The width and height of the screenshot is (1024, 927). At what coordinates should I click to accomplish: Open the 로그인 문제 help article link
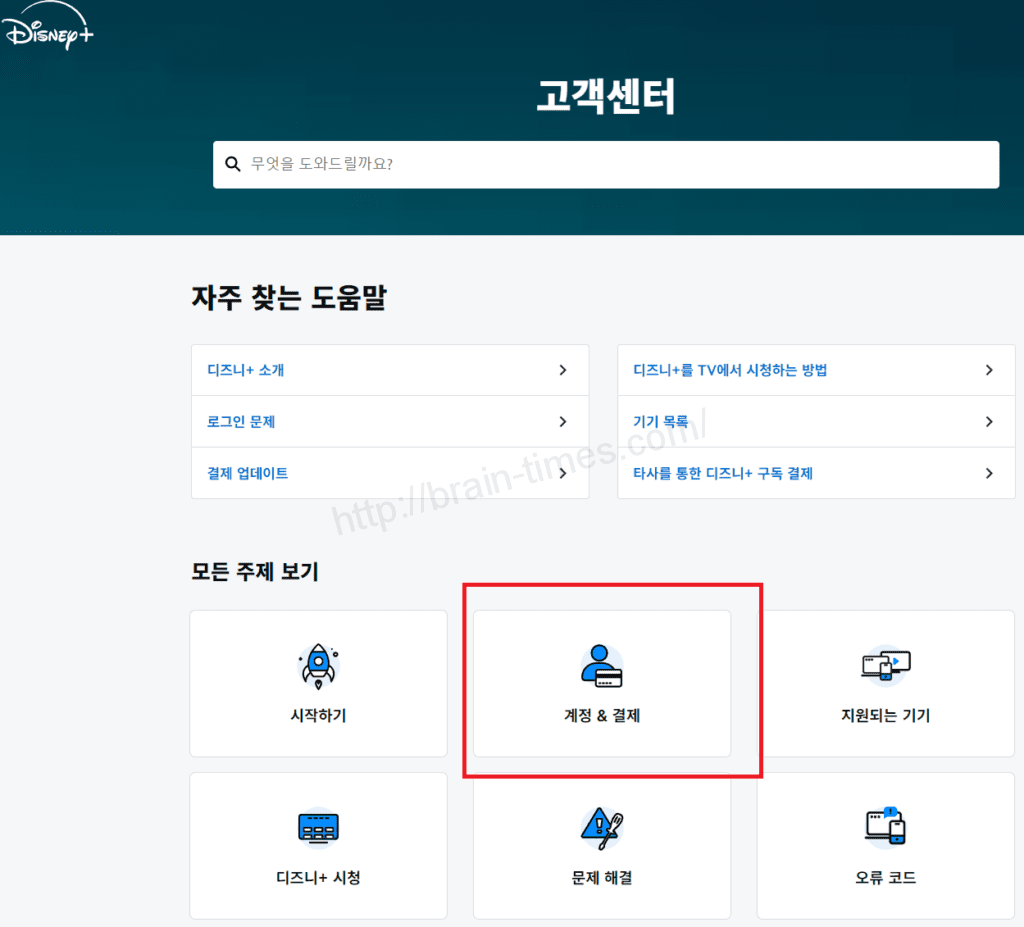click(x=241, y=422)
